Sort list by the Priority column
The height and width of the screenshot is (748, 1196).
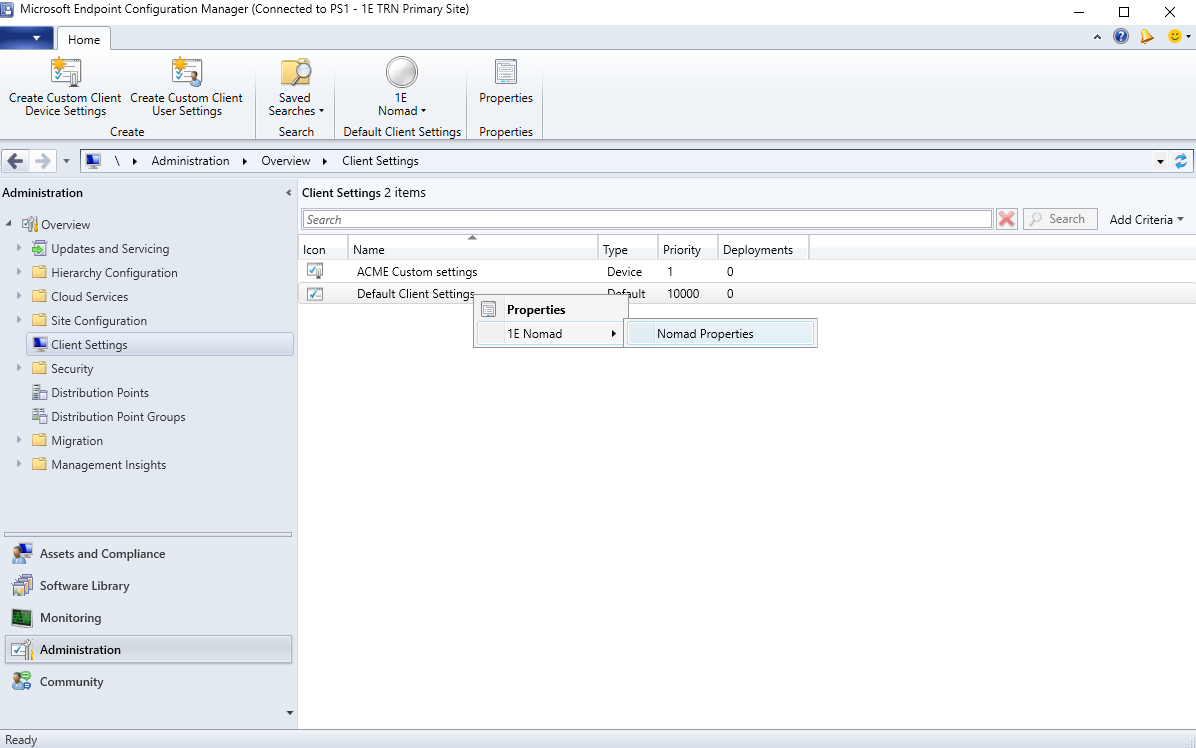point(688,249)
